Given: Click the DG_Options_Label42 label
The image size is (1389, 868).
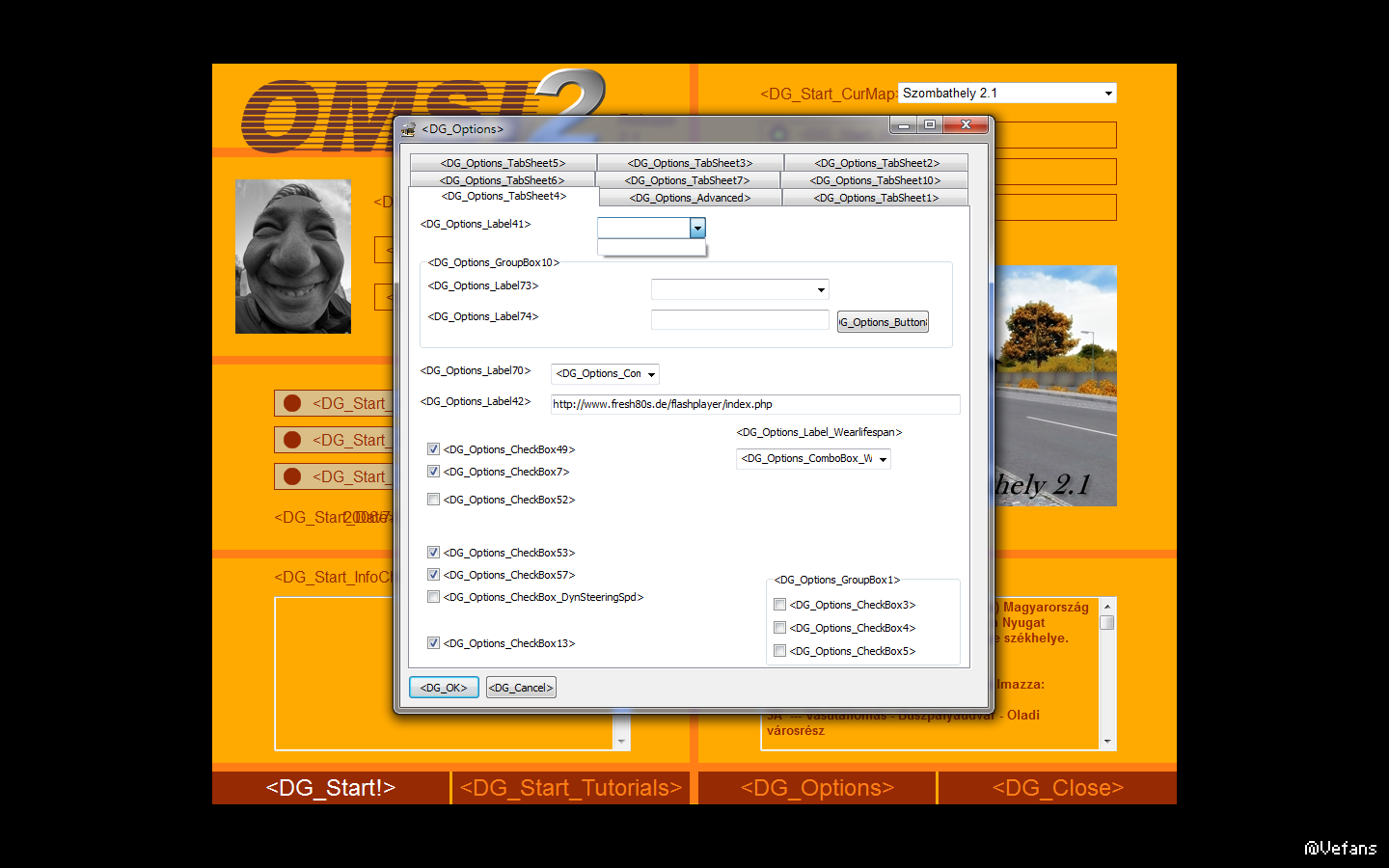Looking at the screenshot, I should coord(476,401).
